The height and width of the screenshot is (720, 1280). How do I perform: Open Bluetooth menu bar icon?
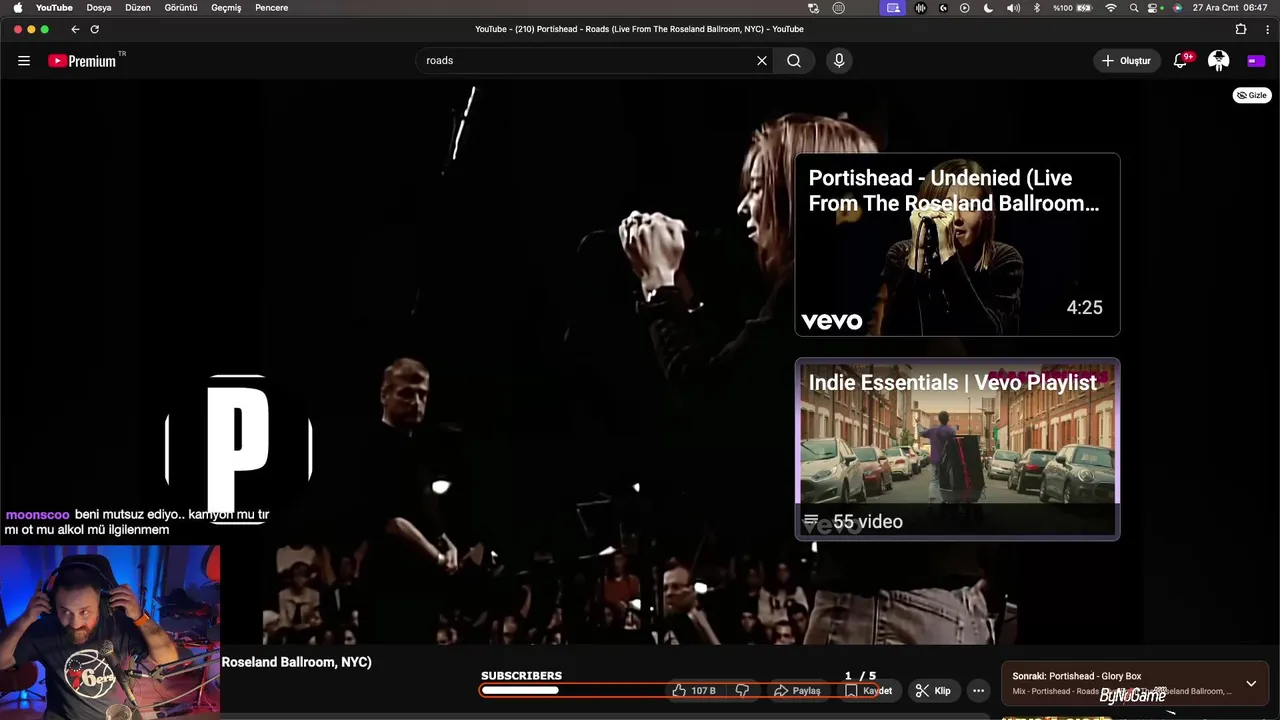[x=1036, y=8]
